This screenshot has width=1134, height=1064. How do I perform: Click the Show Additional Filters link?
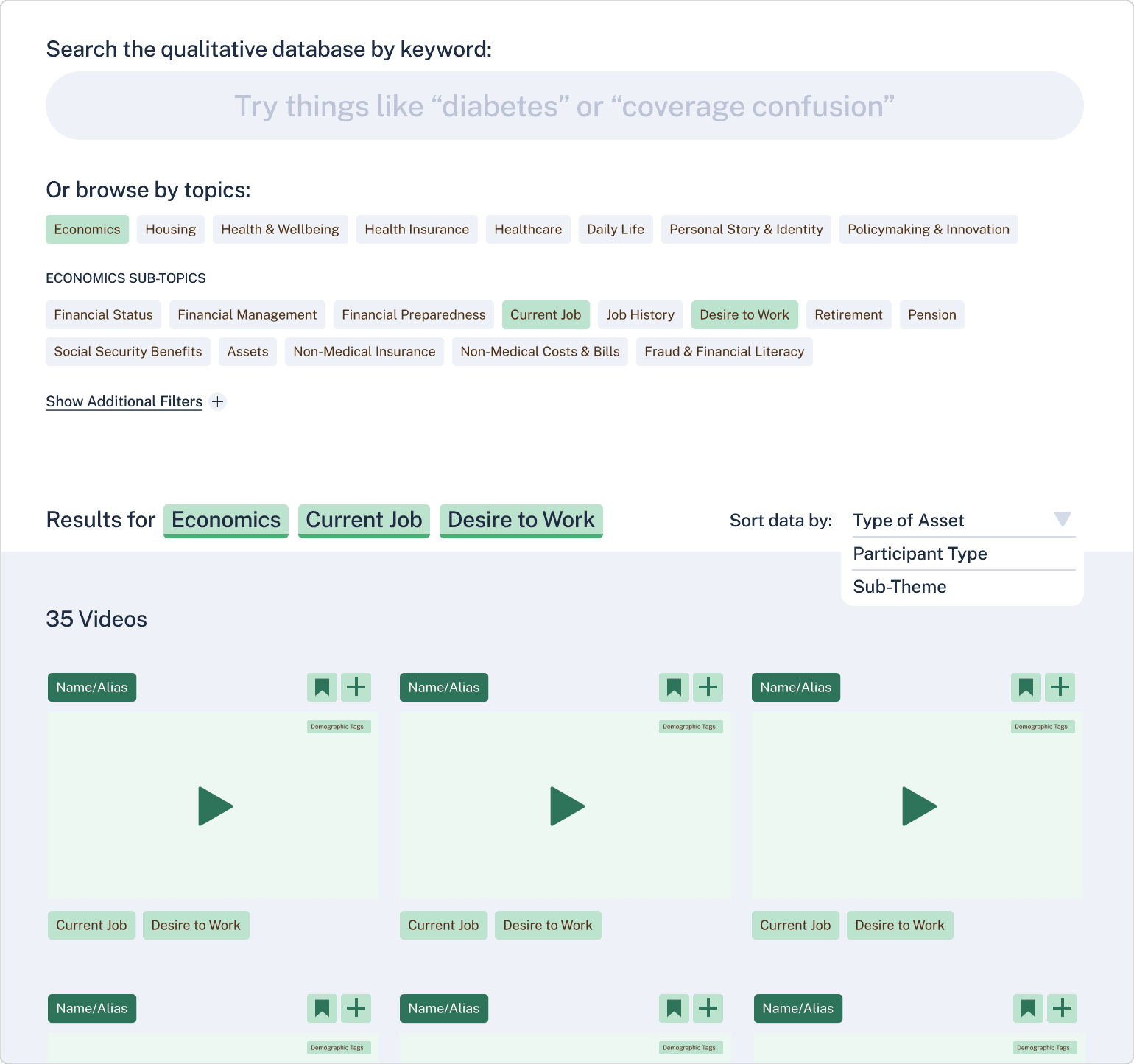point(124,401)
